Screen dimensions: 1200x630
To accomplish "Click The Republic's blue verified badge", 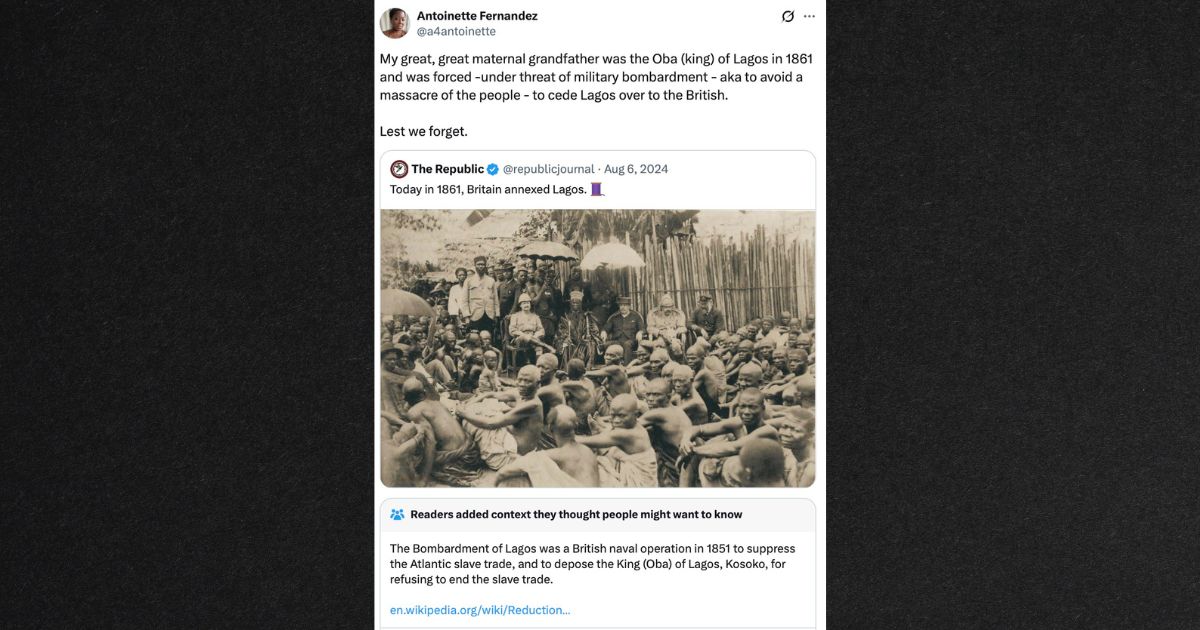I will [x=493, y=169].
